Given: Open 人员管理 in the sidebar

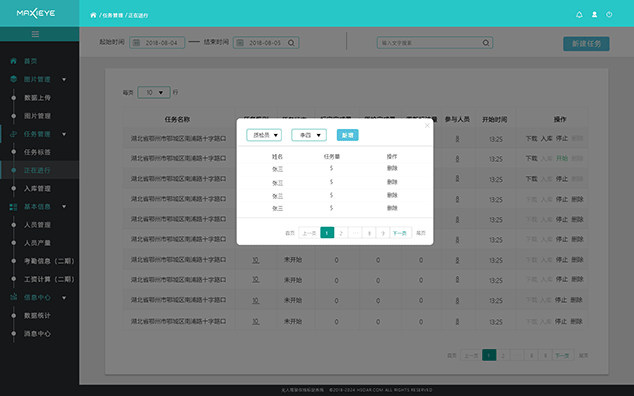Looking at the screenshot, I should pyautogui.click(x=37, y=225).
